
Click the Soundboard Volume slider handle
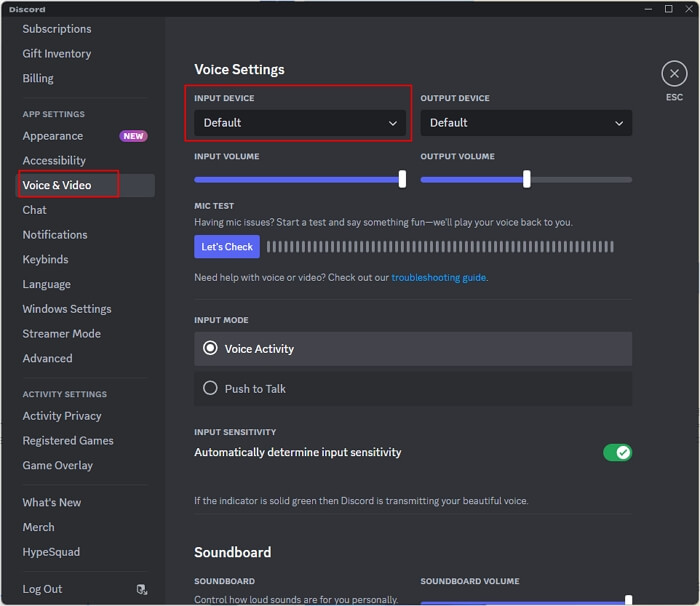pyautogui.click(x=628, y=600)
